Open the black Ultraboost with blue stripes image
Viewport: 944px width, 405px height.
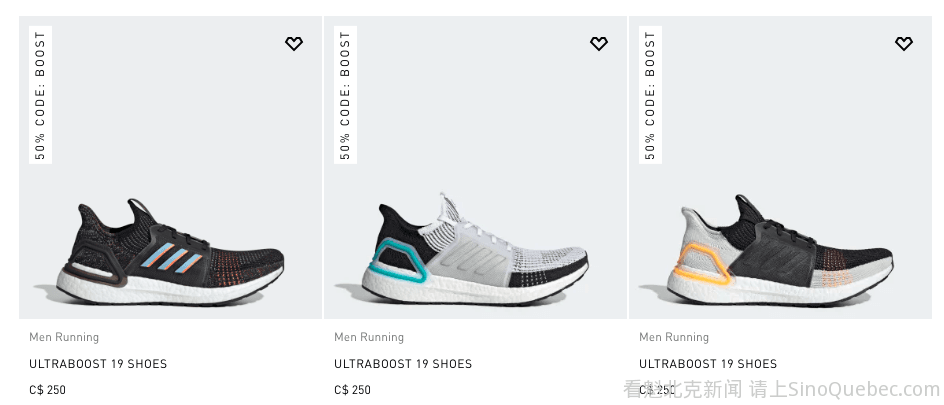point(170,250)
